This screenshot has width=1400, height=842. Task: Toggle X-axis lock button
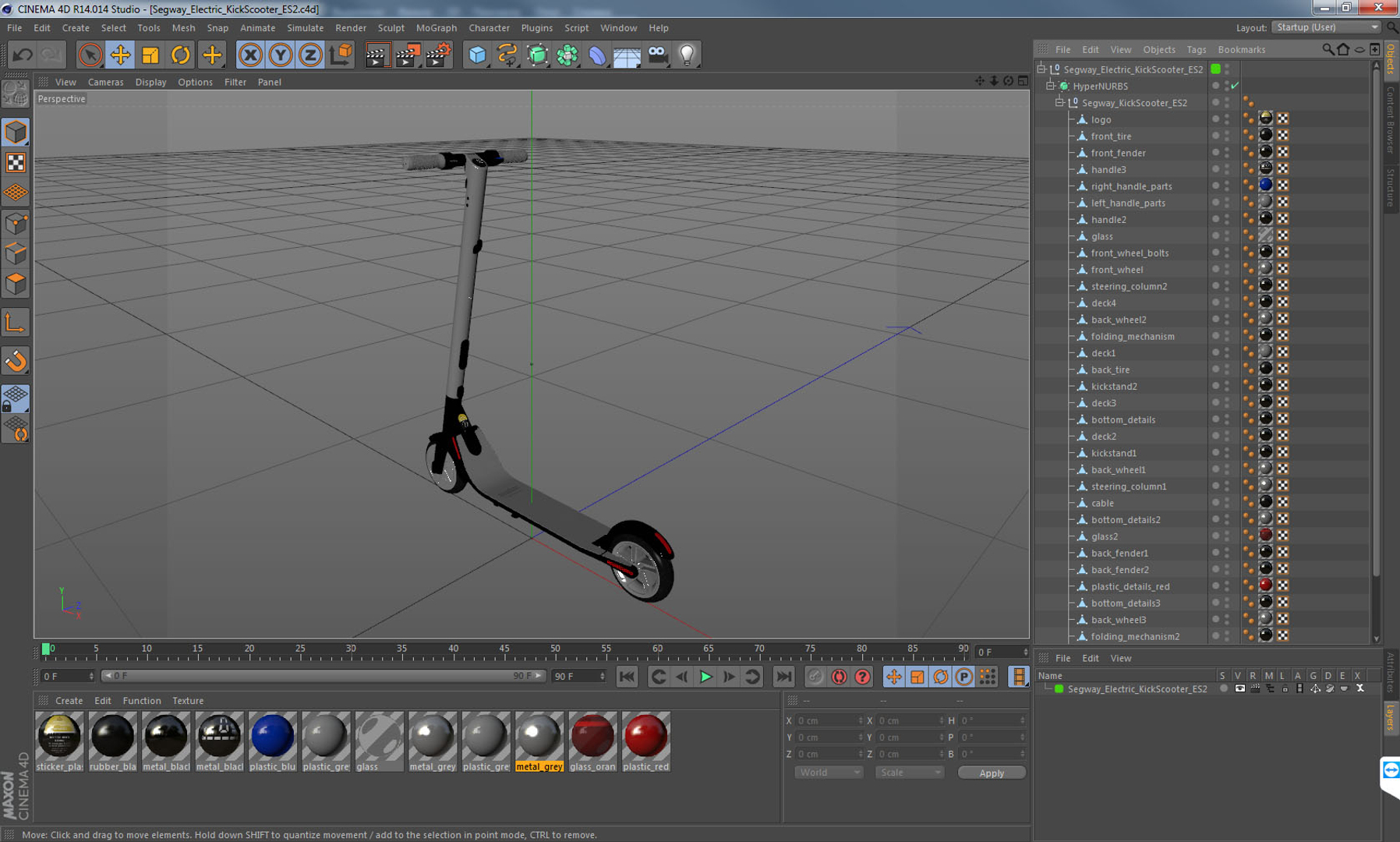[250, 55]
